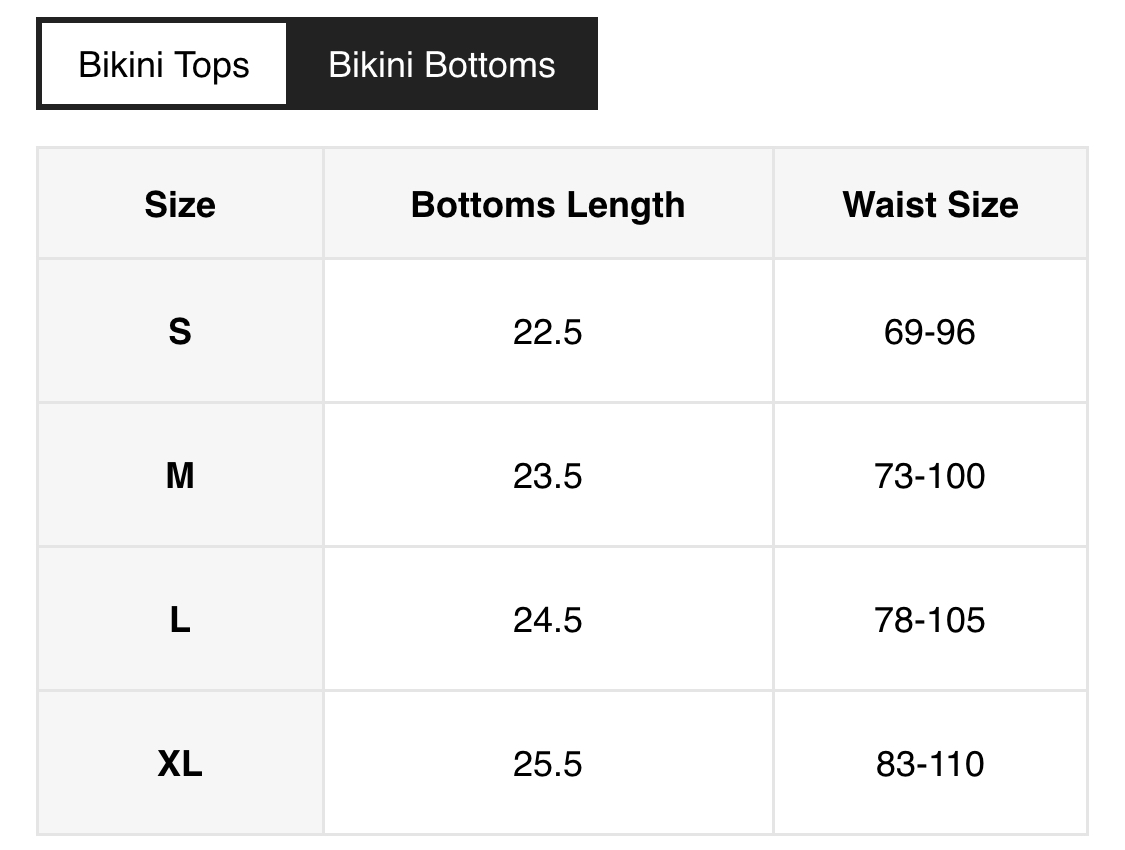
Task: Click the 69-96 waist size cell
Action: pyautogui.click(x=930, y=331)
